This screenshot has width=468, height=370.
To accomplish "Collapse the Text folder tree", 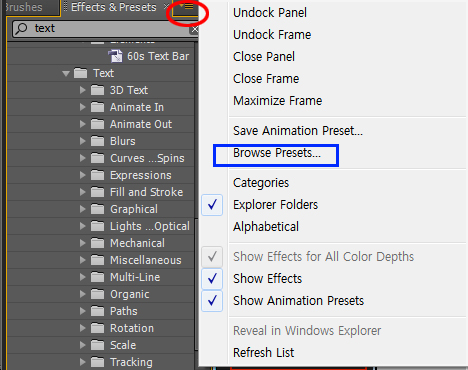I will point(66,73).
